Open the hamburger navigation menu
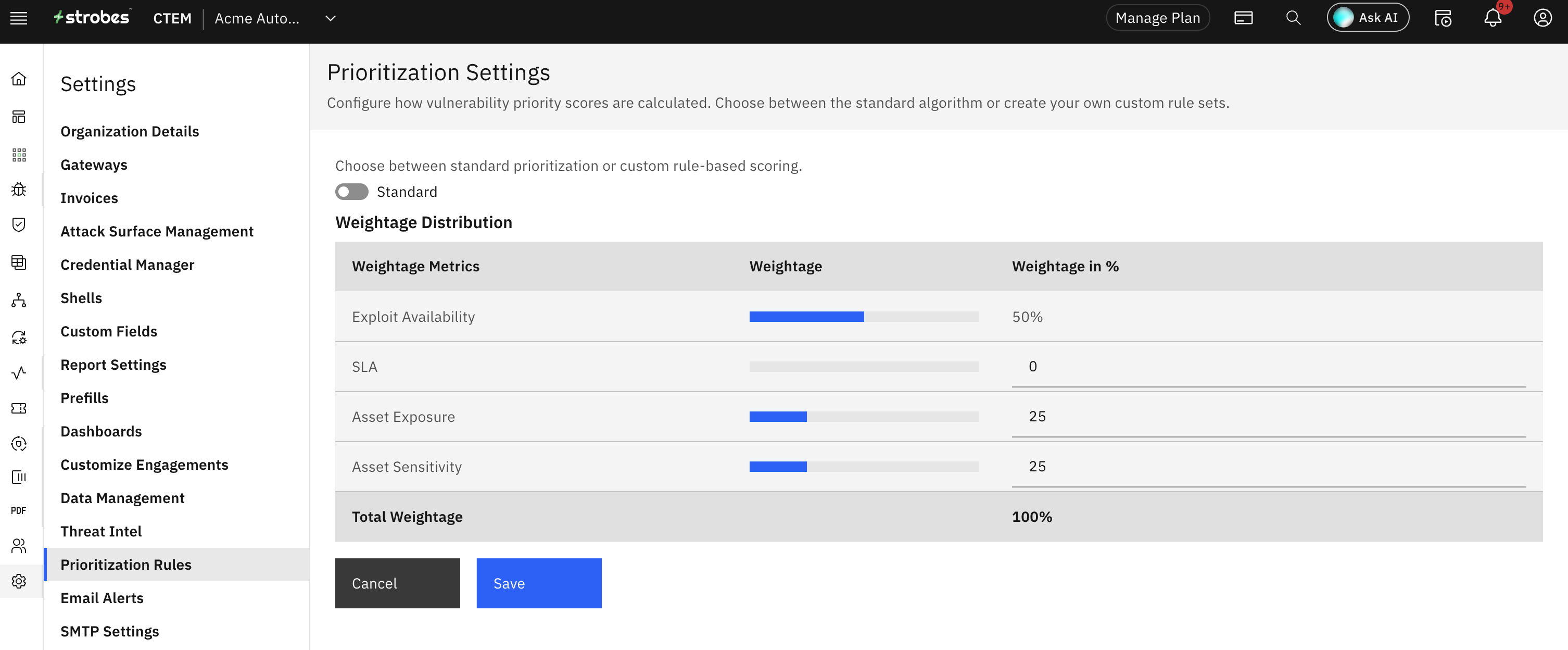1568x650 pixels. 19,18
